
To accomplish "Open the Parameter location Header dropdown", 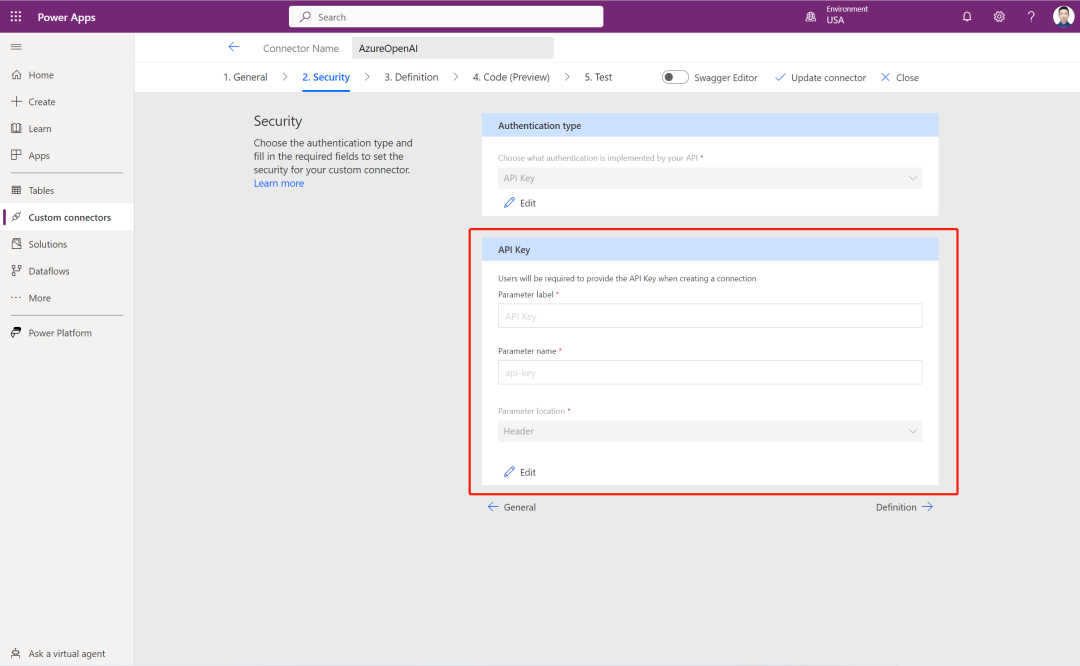I will 709,431.
